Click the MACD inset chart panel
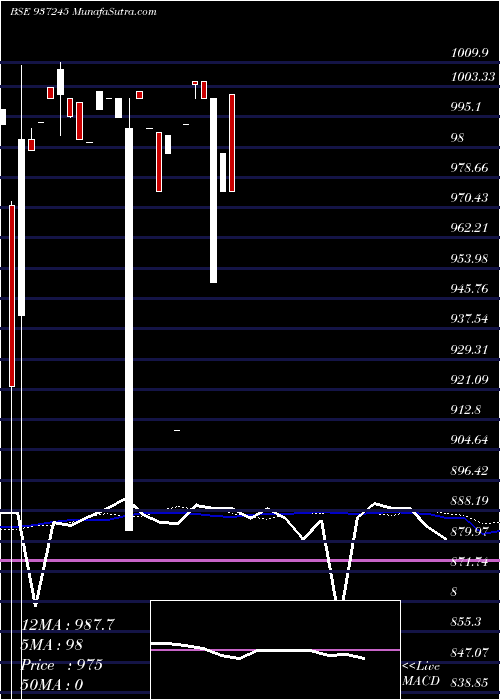The width and height of the screenshot is (500, 700). pos(275,650)
